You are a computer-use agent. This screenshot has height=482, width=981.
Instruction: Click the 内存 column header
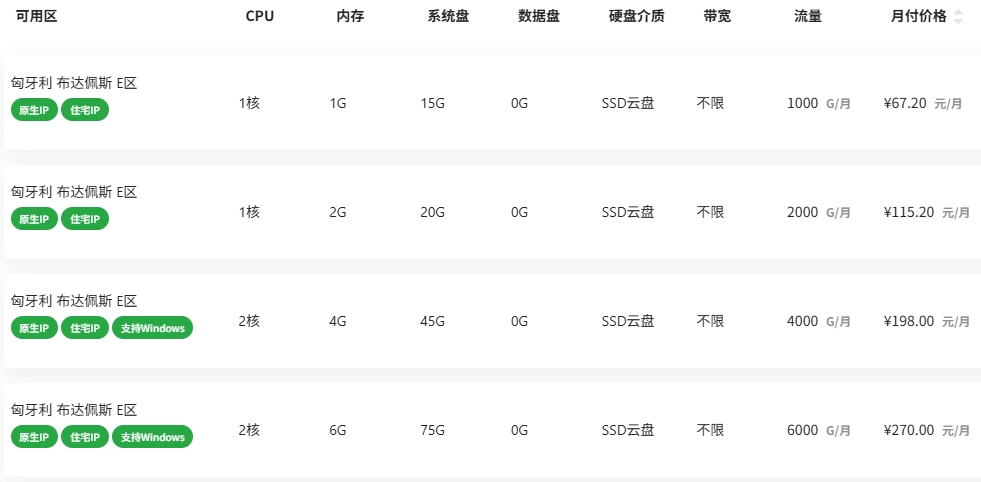350,16
